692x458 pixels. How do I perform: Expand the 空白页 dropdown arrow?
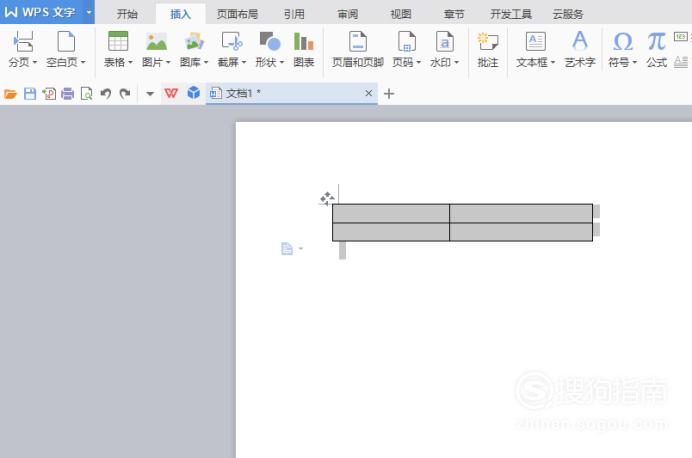point(83,62)
